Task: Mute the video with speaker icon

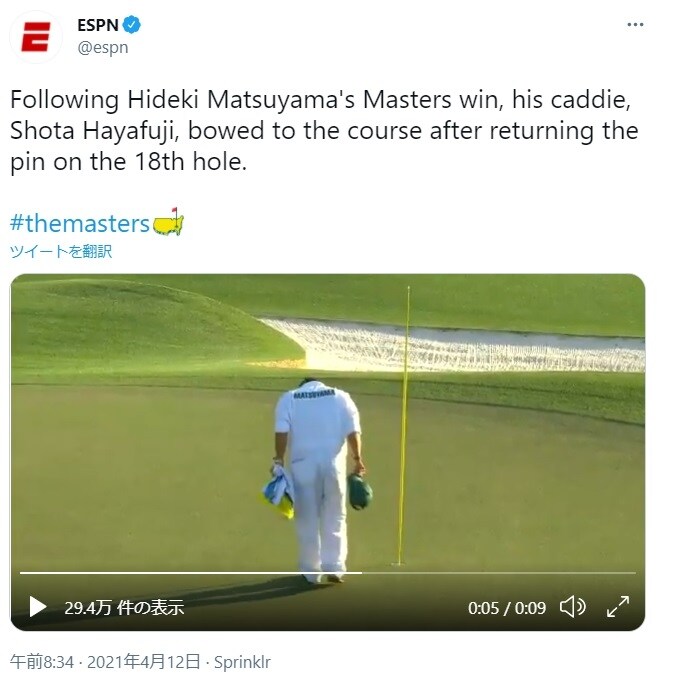Action: (x=571, y=606)
